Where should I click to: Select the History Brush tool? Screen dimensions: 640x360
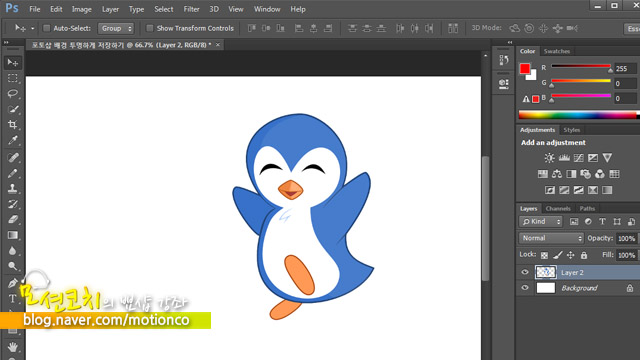coord(13,204)
